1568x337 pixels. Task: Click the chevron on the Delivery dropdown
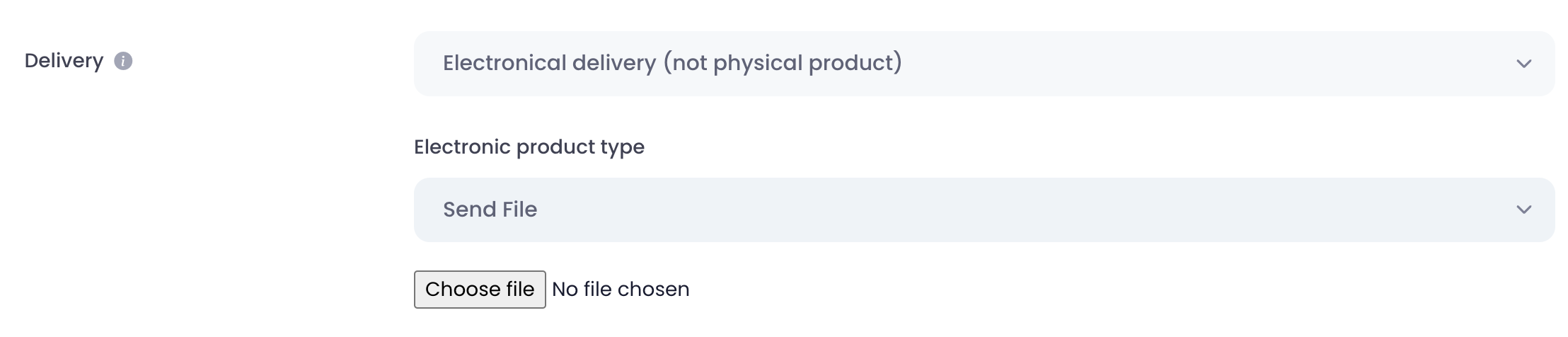coord(1523,64)
